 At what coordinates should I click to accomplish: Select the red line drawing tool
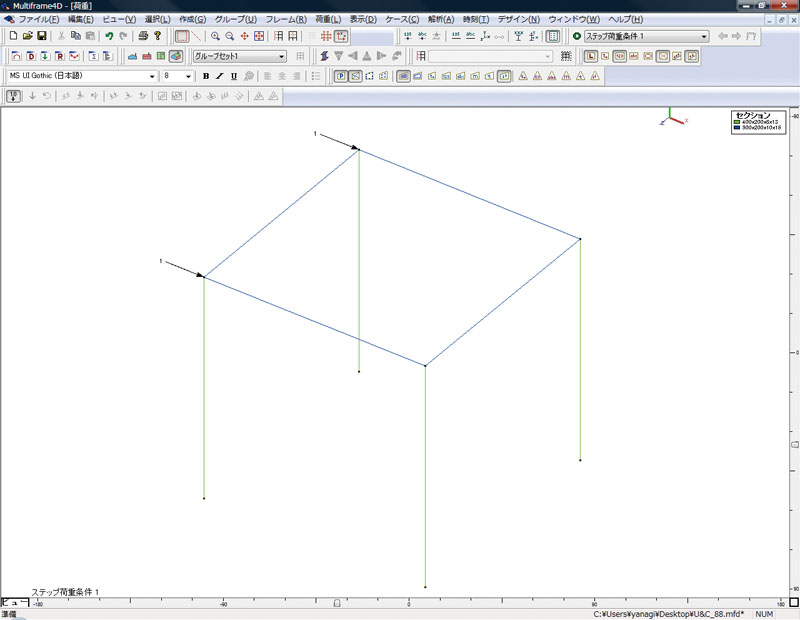[x=196, y=36]
